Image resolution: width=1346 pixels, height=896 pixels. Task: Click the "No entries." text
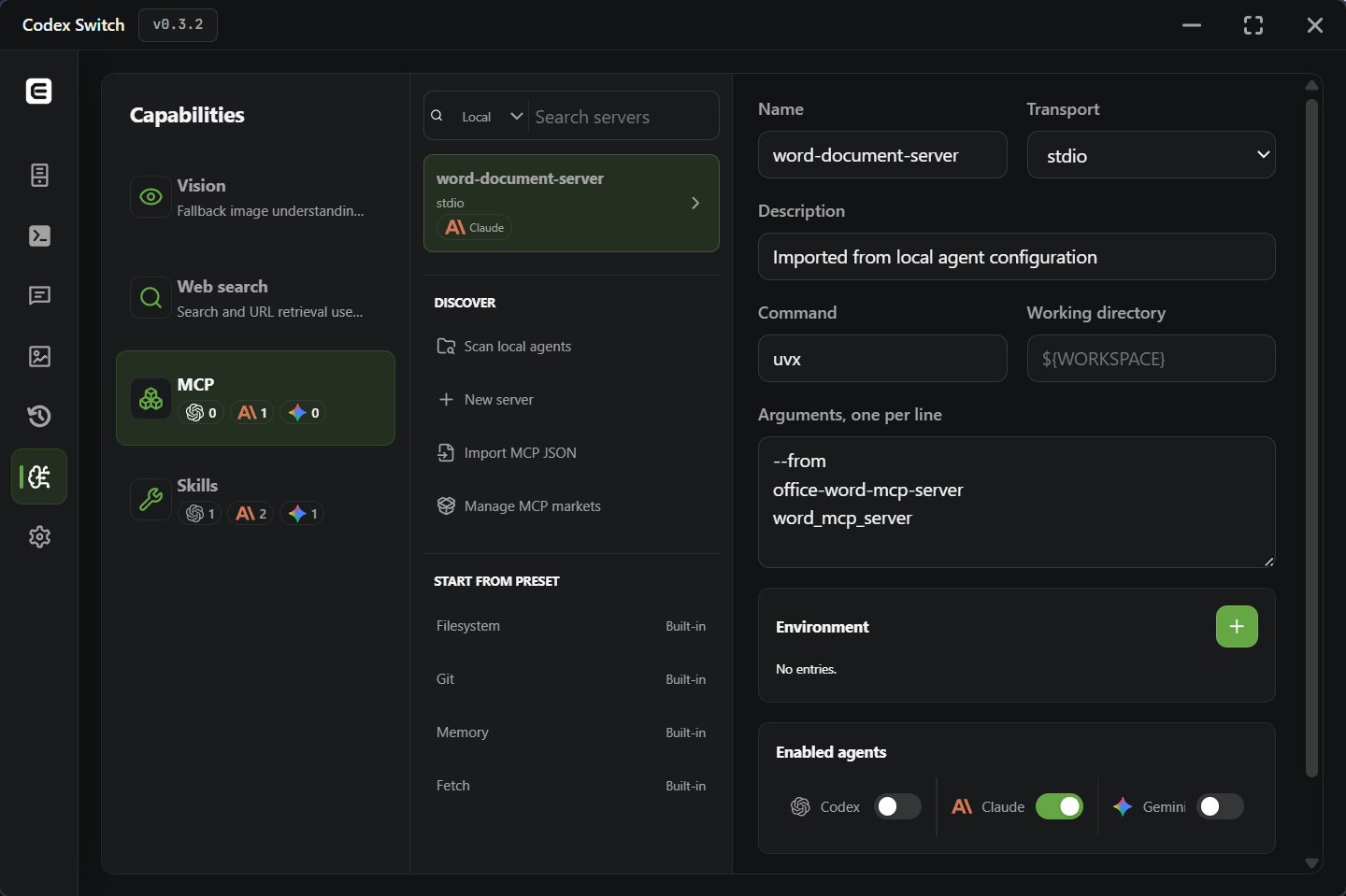coord(806,669)
